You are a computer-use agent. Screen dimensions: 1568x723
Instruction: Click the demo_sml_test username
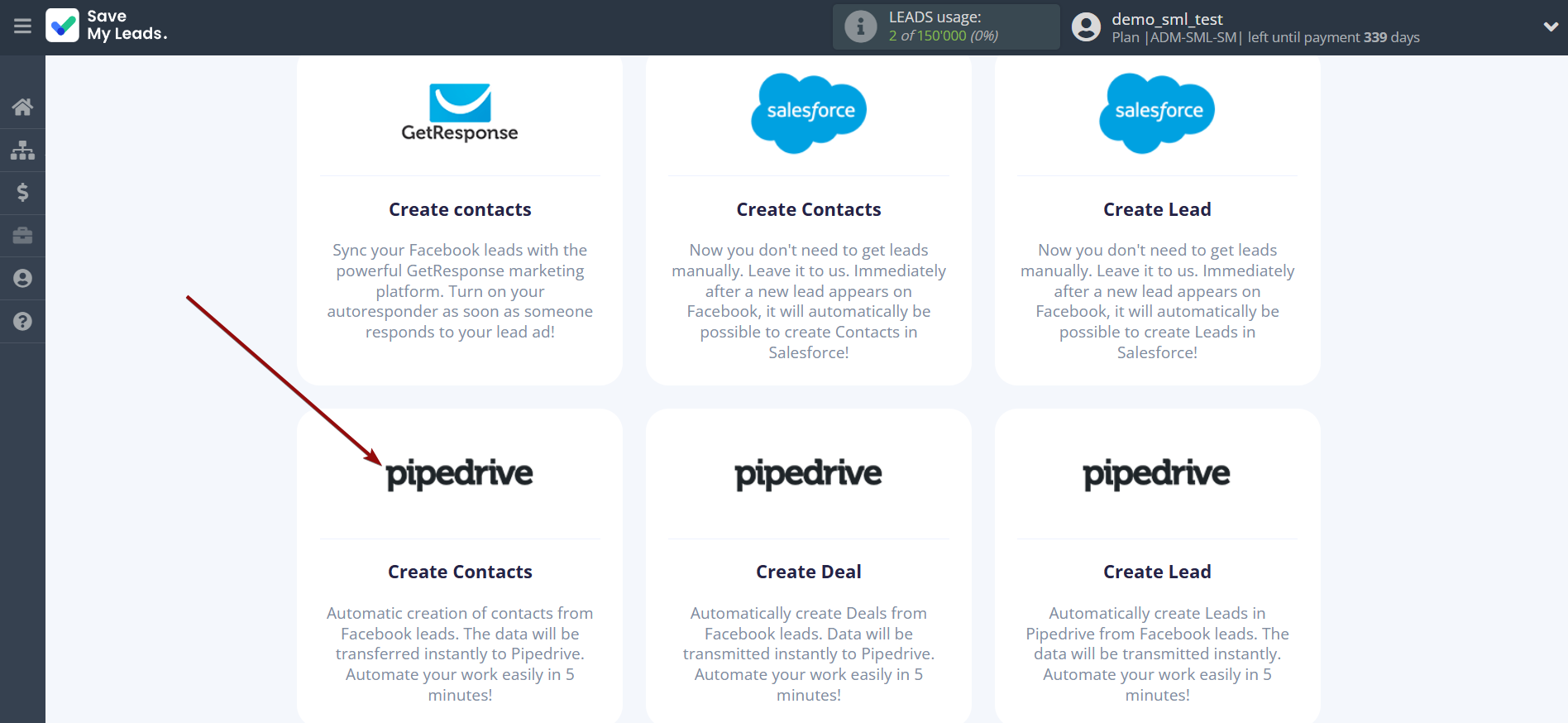pyautogui.click(x=1166, y=19)
